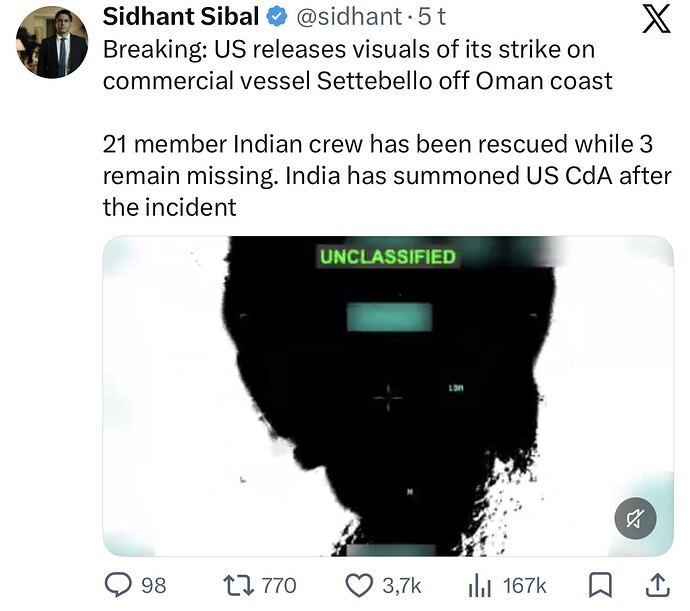Click the UNCLASSIFIED label in video

click(x=388, y=257)
